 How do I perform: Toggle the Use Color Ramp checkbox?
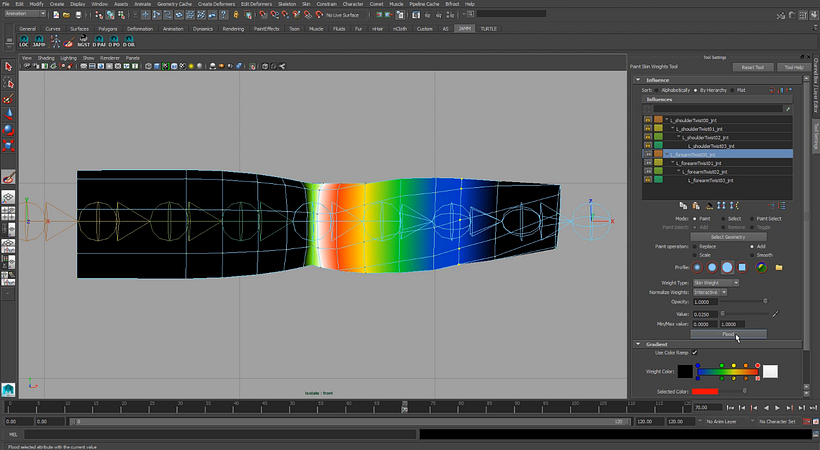click(695, 352)
